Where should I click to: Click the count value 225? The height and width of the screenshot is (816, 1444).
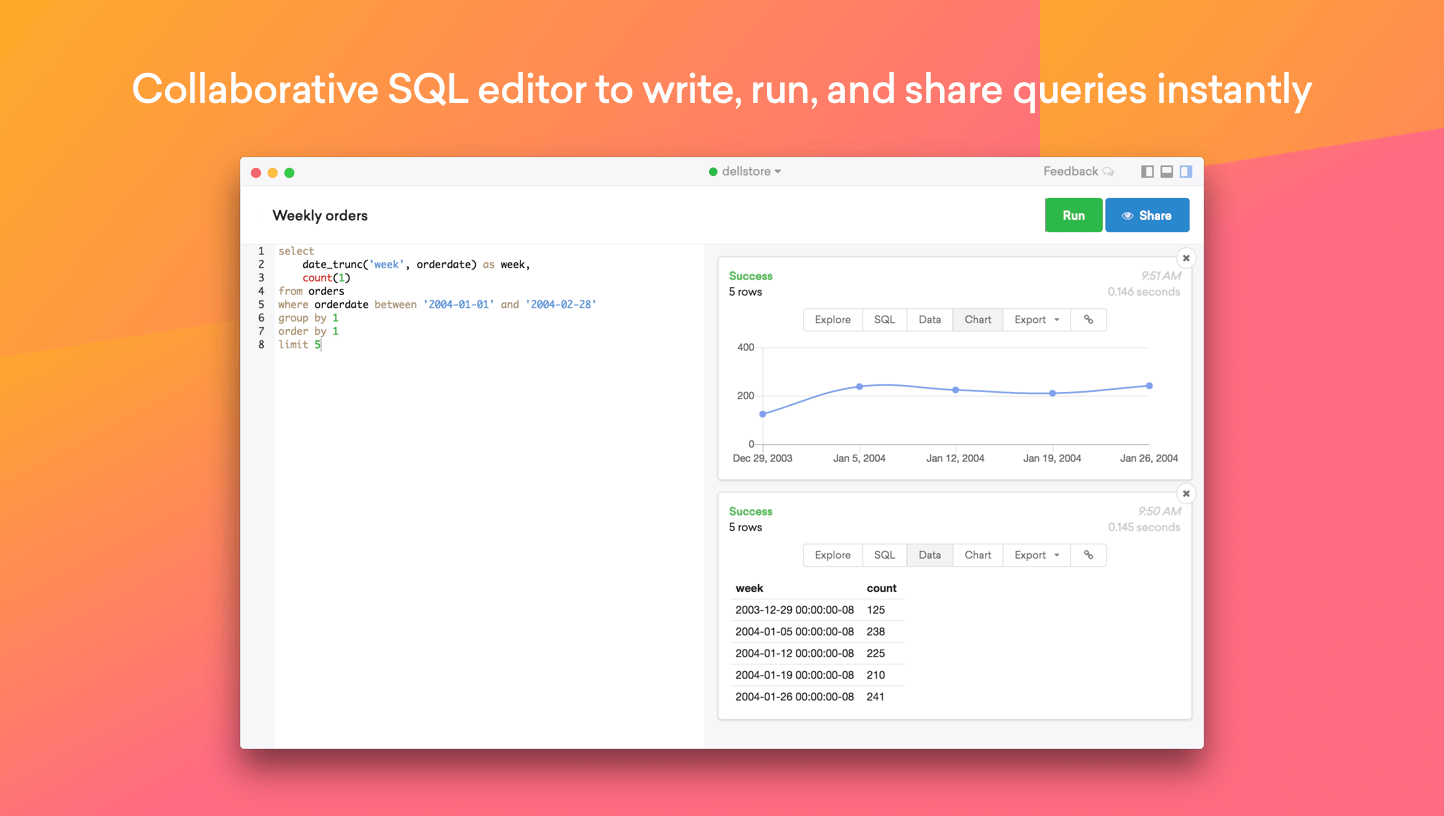[876, 653]
